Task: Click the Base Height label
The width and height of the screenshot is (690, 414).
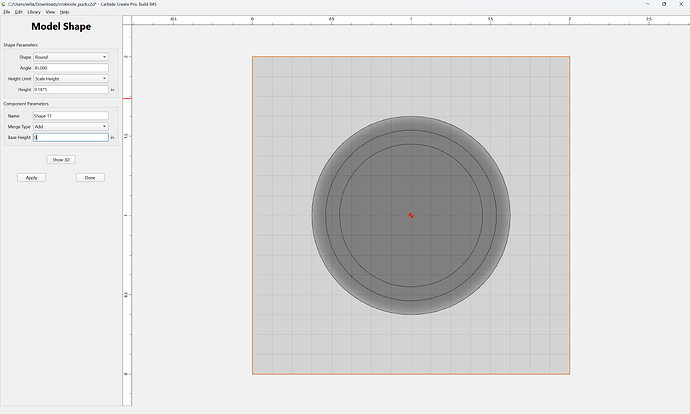Action: click(19, 138)
